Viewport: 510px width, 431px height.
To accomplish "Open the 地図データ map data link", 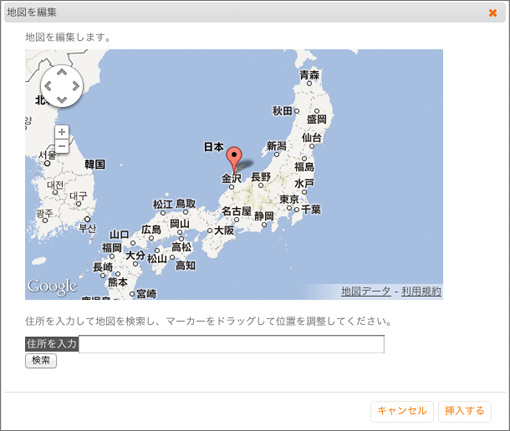I will [366, 291].
